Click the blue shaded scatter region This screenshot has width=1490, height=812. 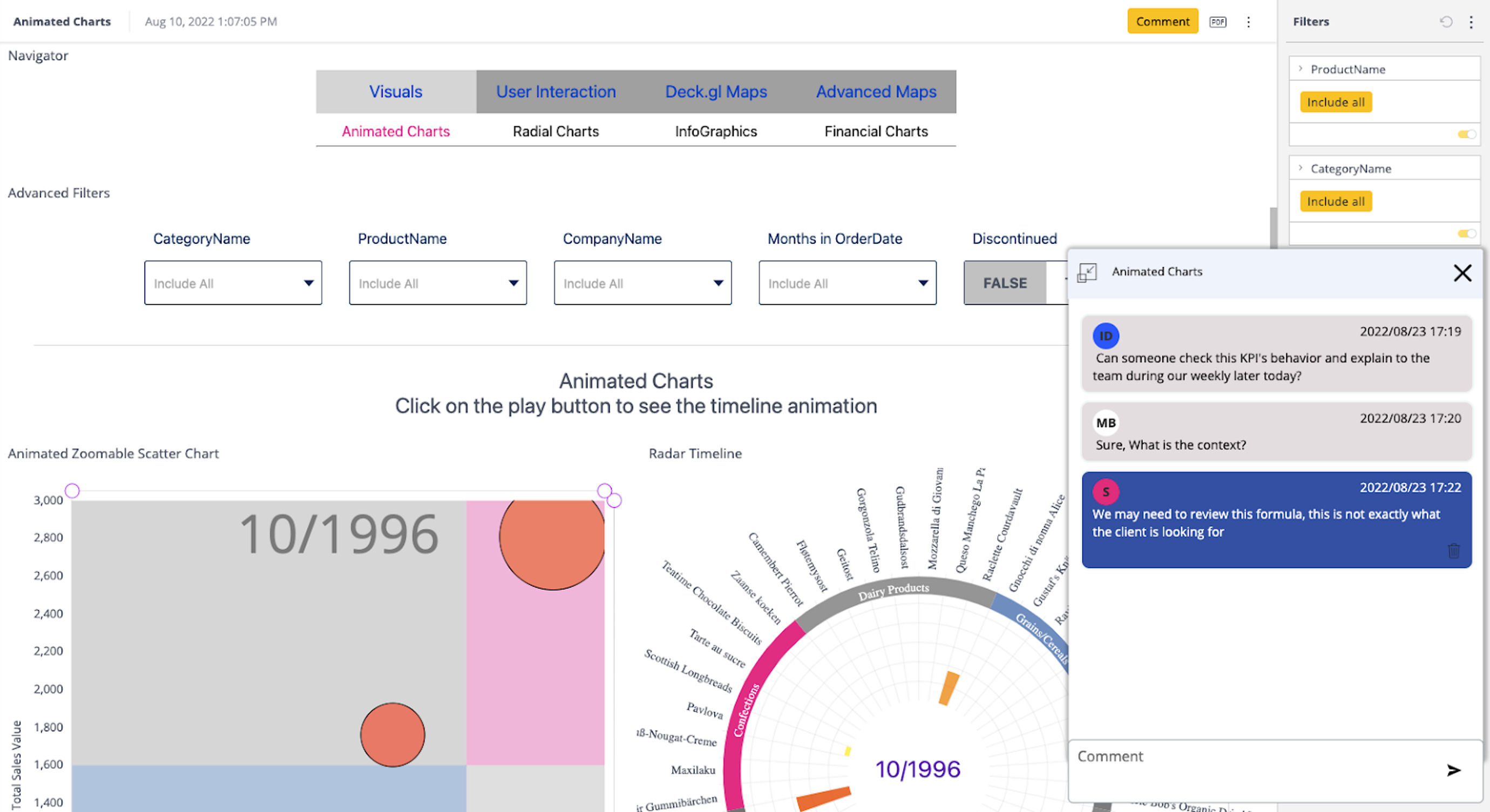(269, 788)
